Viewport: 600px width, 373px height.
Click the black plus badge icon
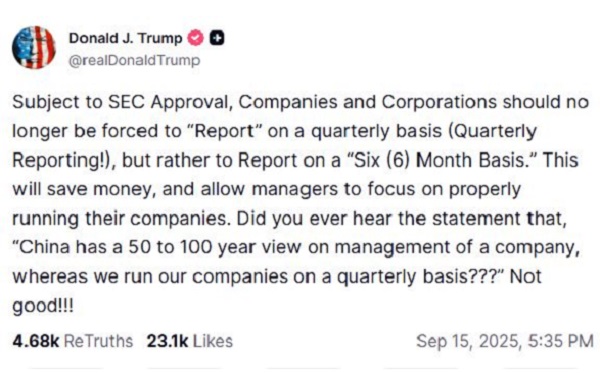pyautogui.click(x=217, y=38)
